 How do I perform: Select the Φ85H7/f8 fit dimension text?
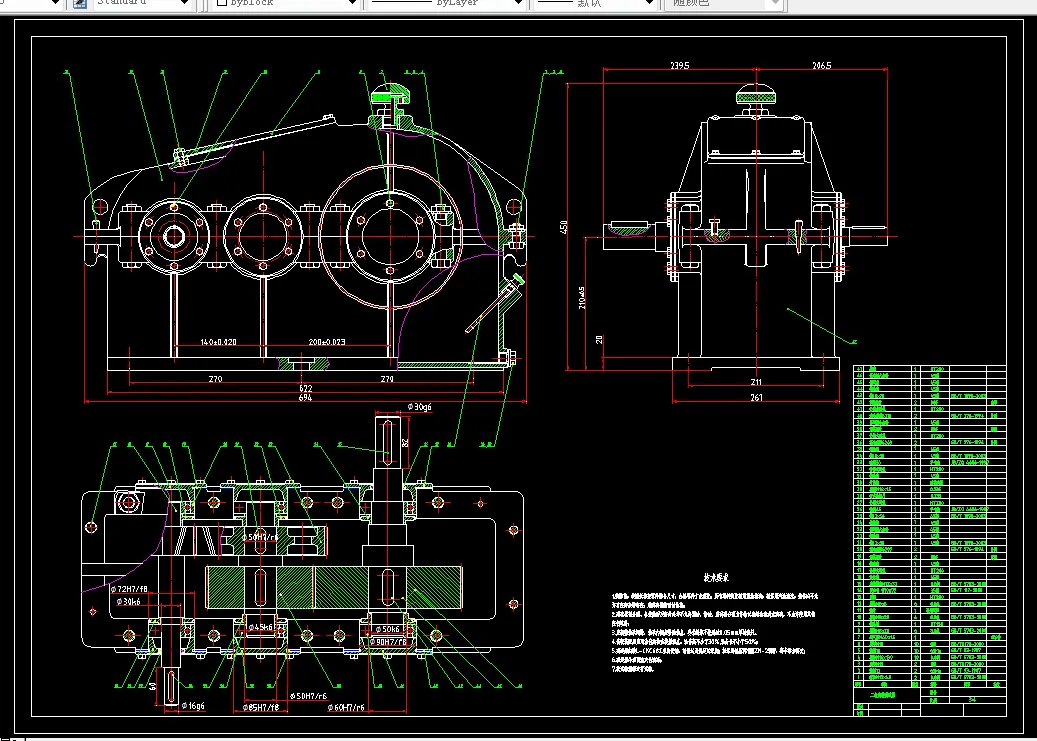262,707
